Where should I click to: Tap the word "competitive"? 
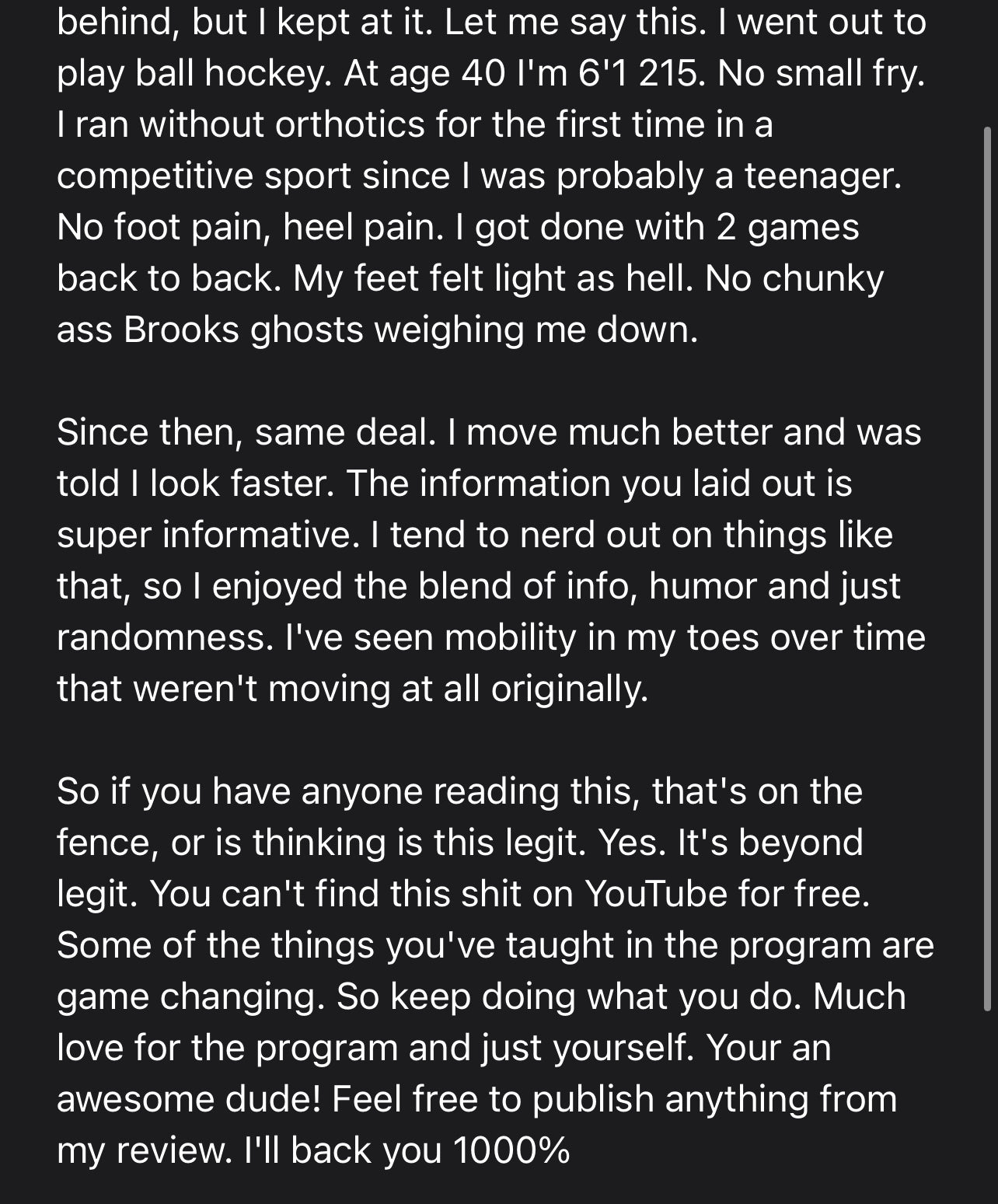tap(155, 176)
